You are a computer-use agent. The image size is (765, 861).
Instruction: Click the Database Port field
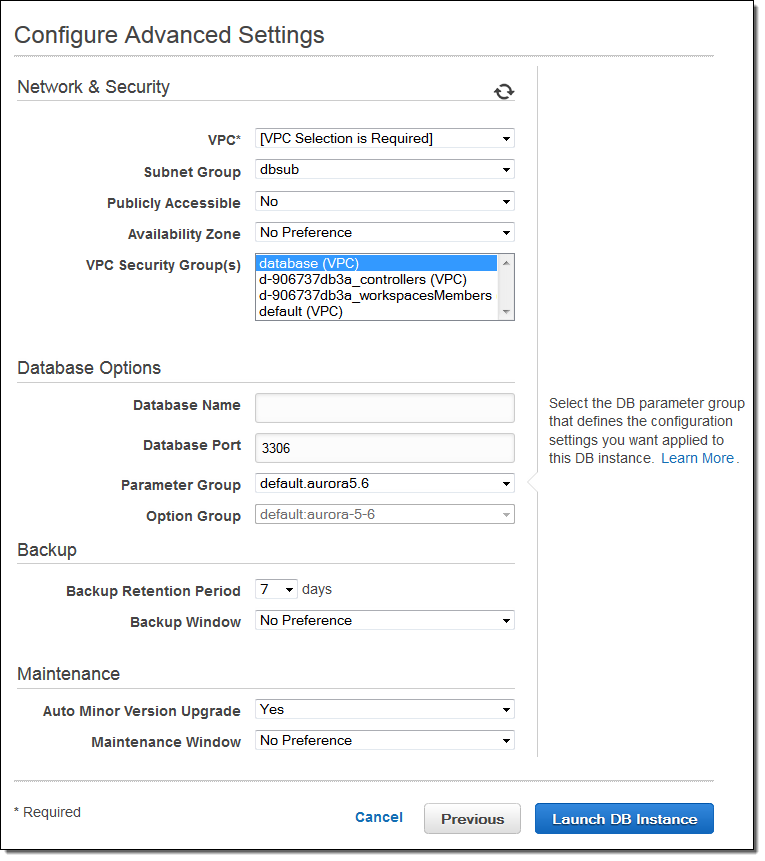click(385, 448)
